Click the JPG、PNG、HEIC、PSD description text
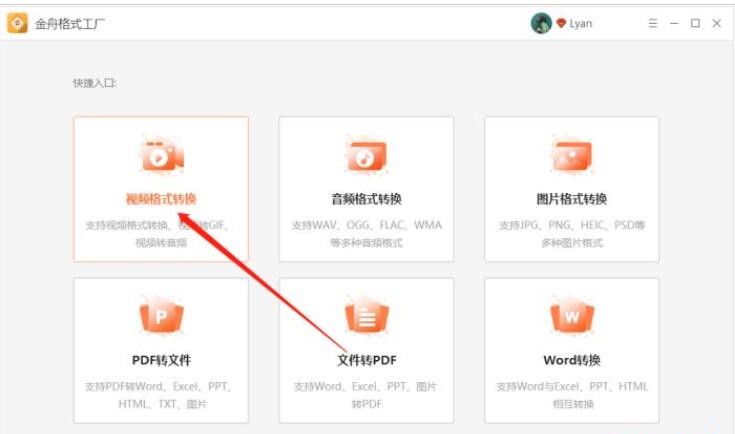Image resolution: width=735 pixels, height=434 pixels. (x=571, y=225)
